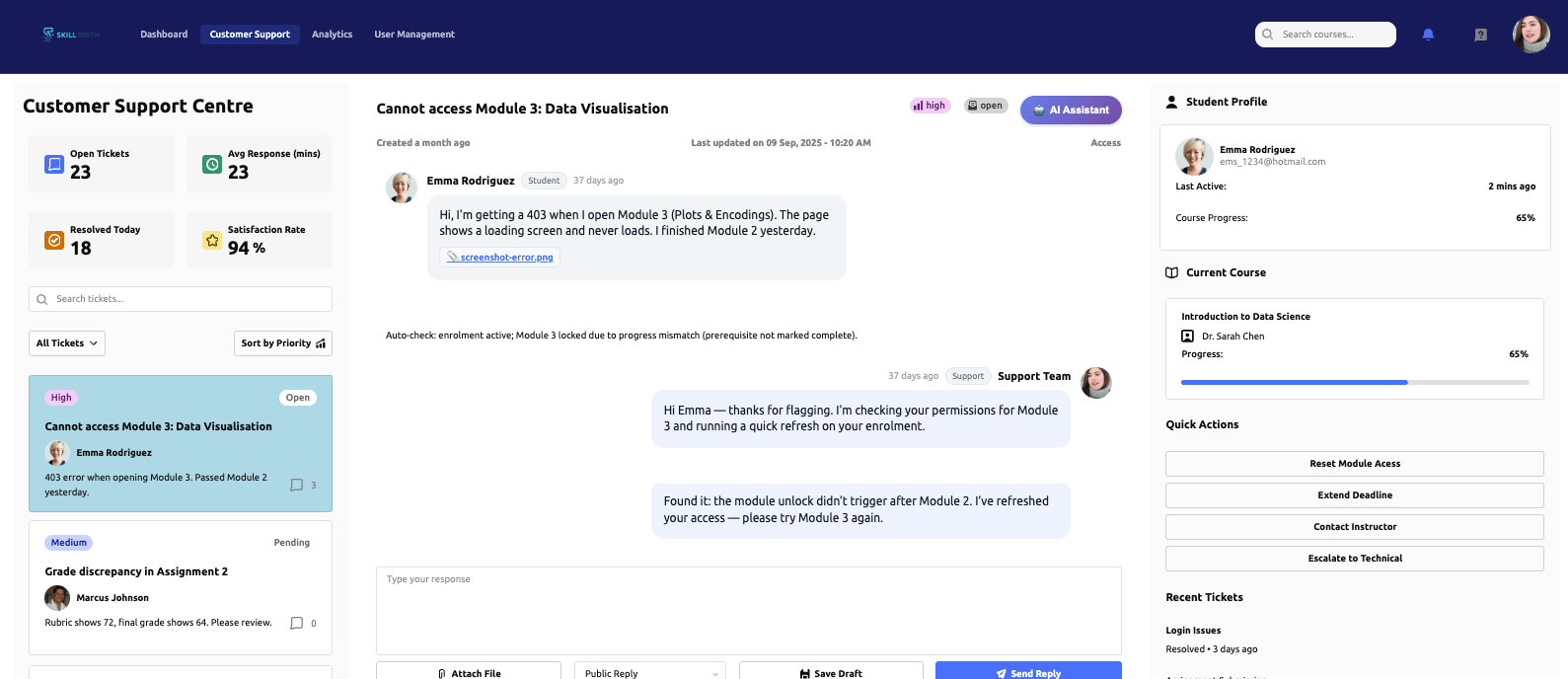The height and width of the screenshot is (679, 1568).
Task: Click the Avg Response clock icon
Action: click(212, 164)
